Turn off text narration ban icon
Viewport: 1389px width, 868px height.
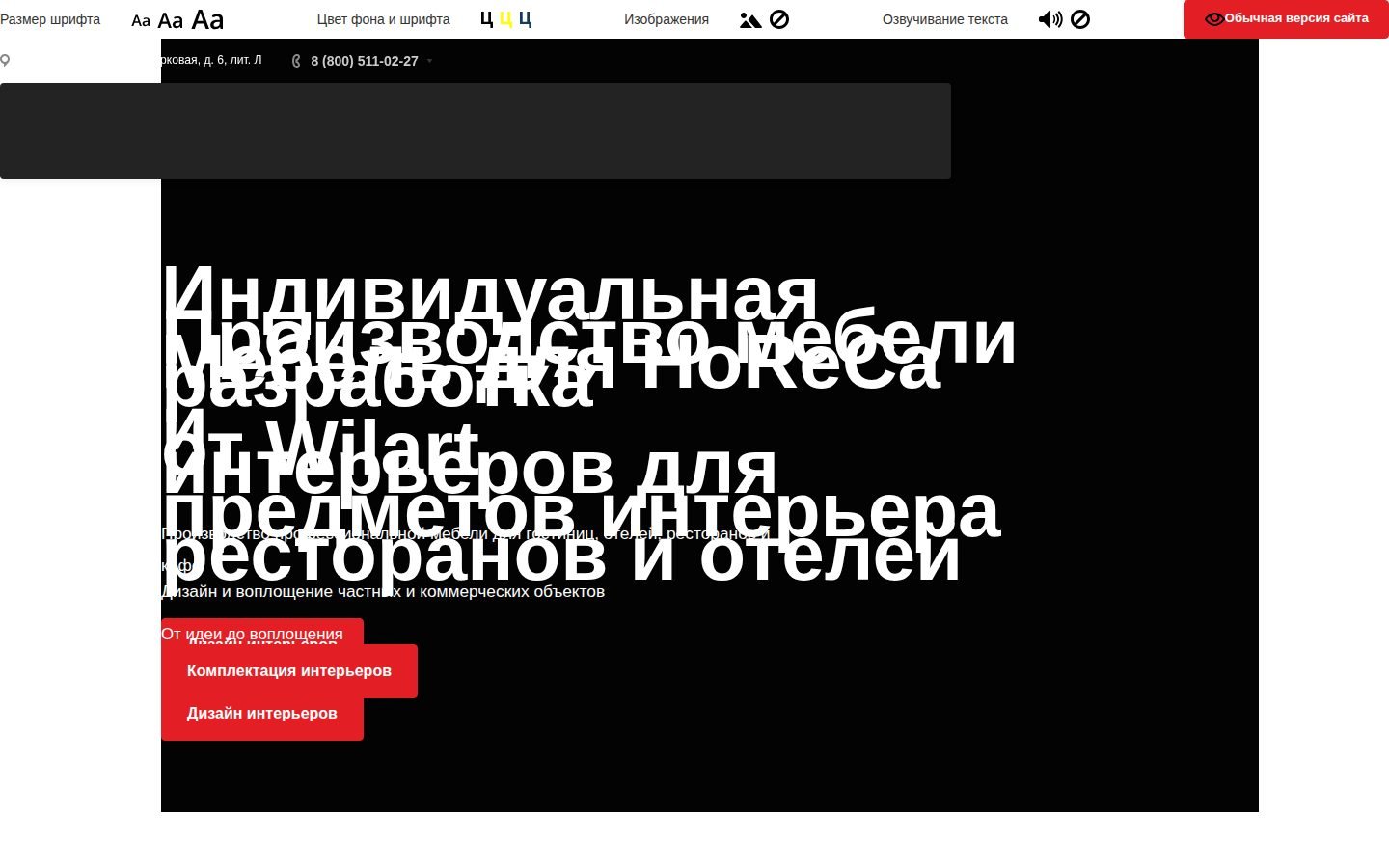coord(1080,19)
